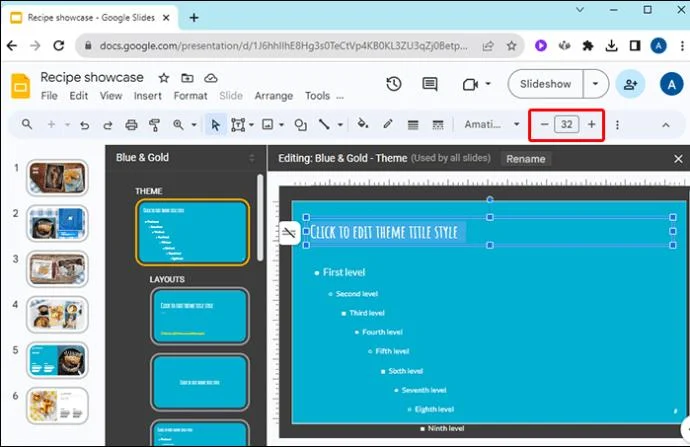This screenshot has height=447, width=690.
Task: Click the zoom magnifier tool
Action: pyautogui.click(x=178, y=125)
